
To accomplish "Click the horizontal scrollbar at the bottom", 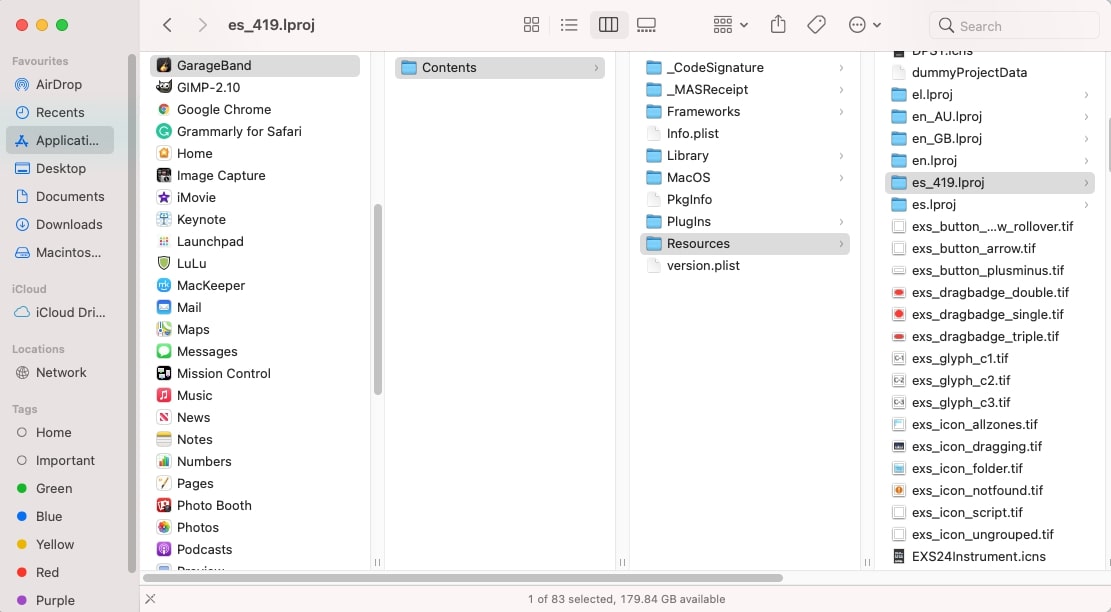I will click(463, 578).
